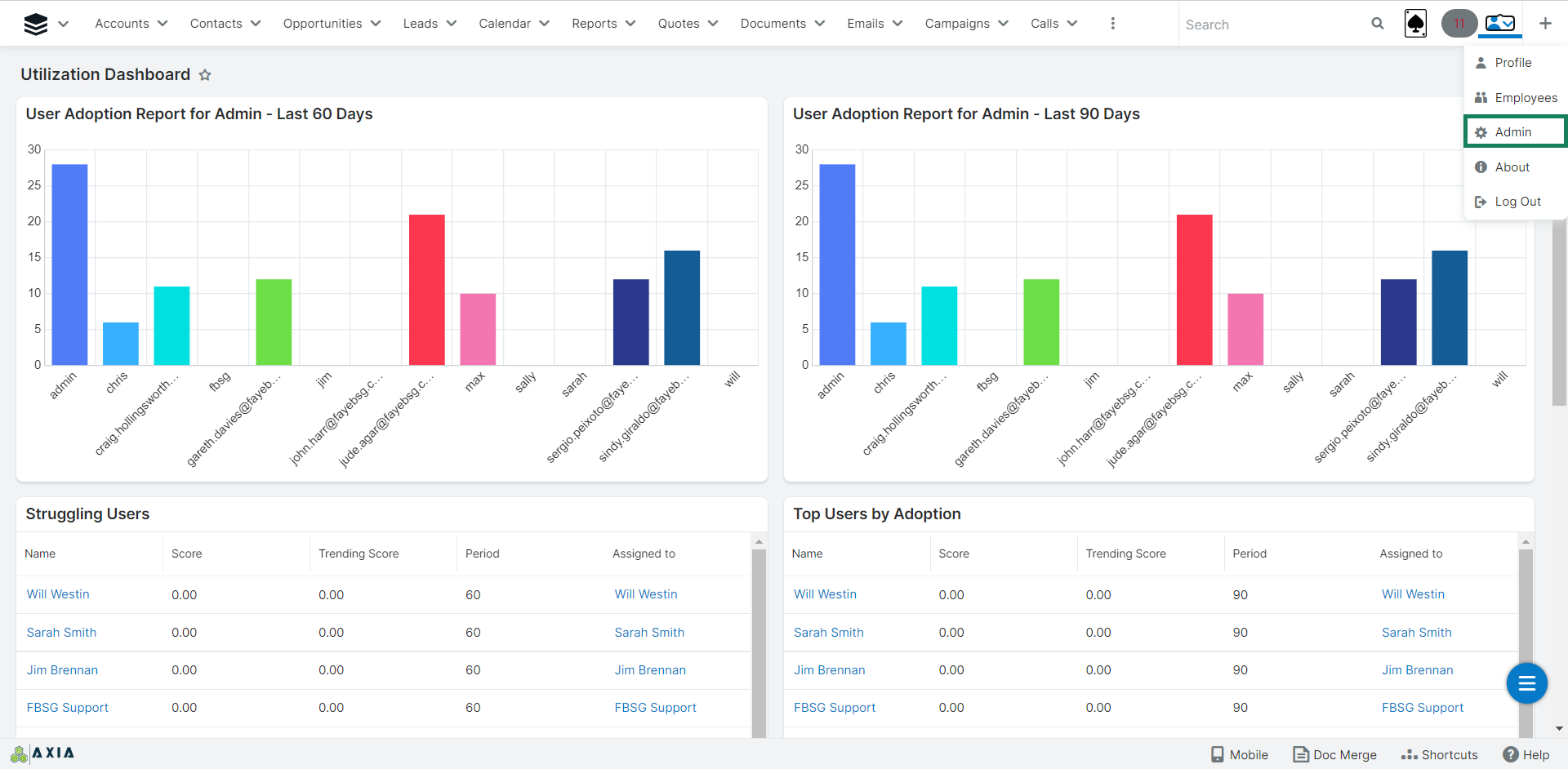
Task: Open the Shortcuts footer option
Action: pyautogui.click(x=1440, y=754)
